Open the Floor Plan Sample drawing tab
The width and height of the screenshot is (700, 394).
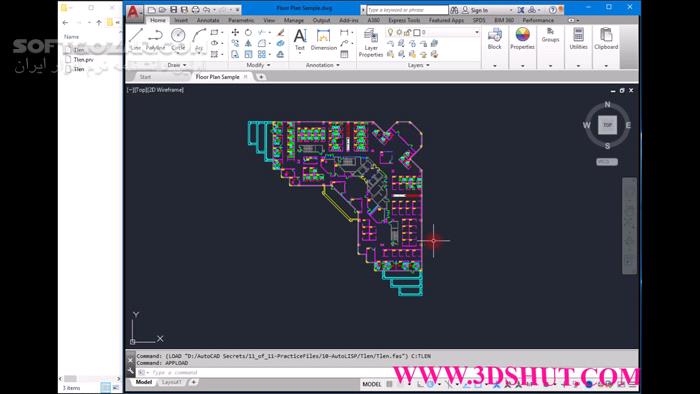pos(217,77)
